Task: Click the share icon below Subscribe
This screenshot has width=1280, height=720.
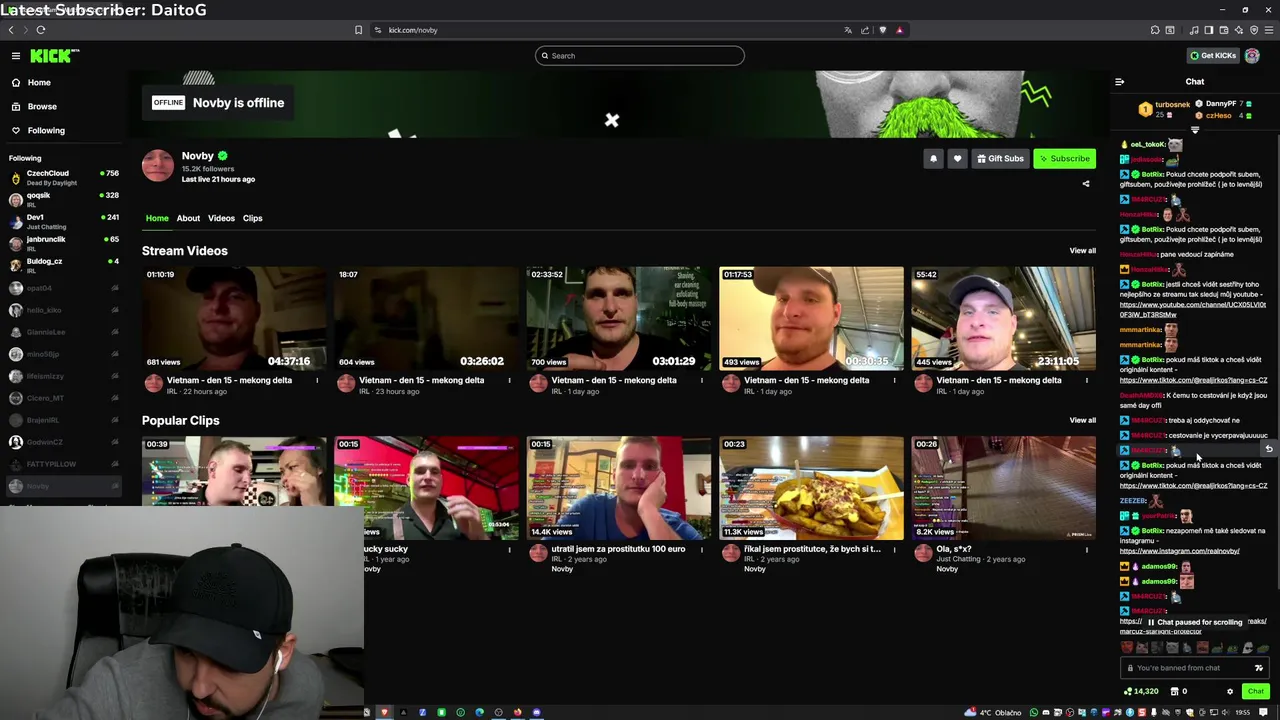Action: coord(1086,183)
